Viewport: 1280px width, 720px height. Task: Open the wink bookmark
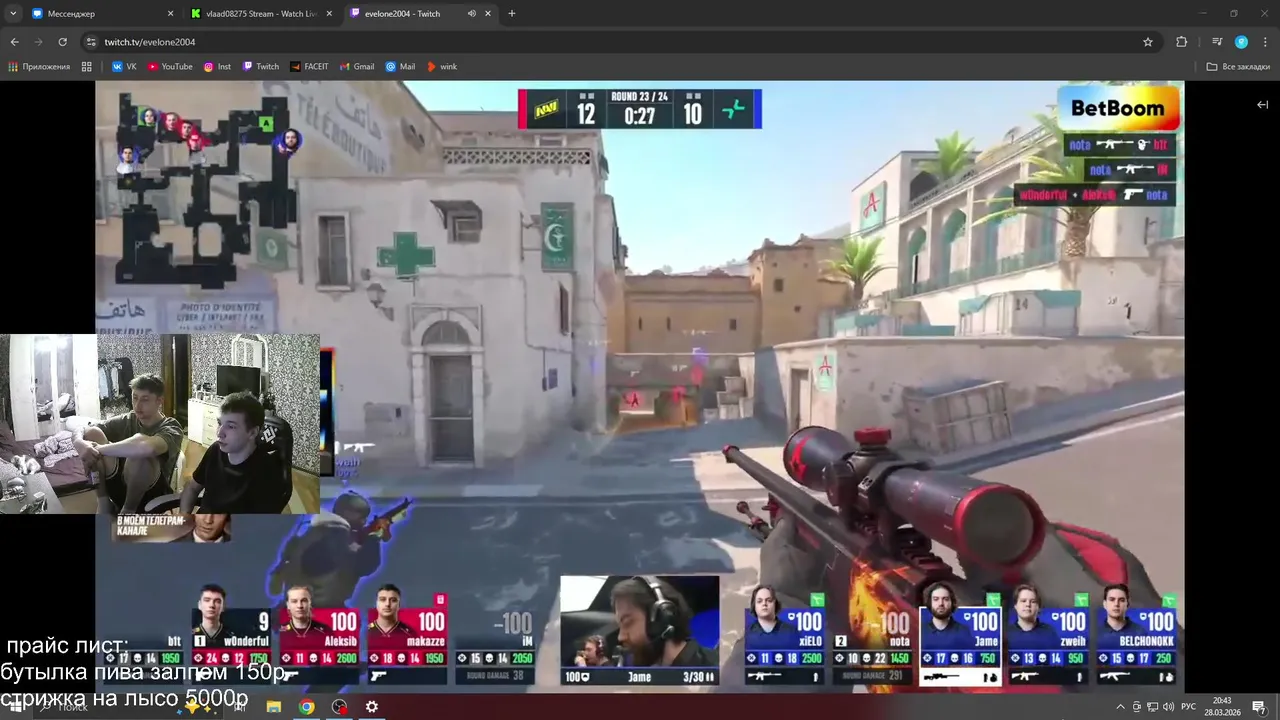point(442,67)
